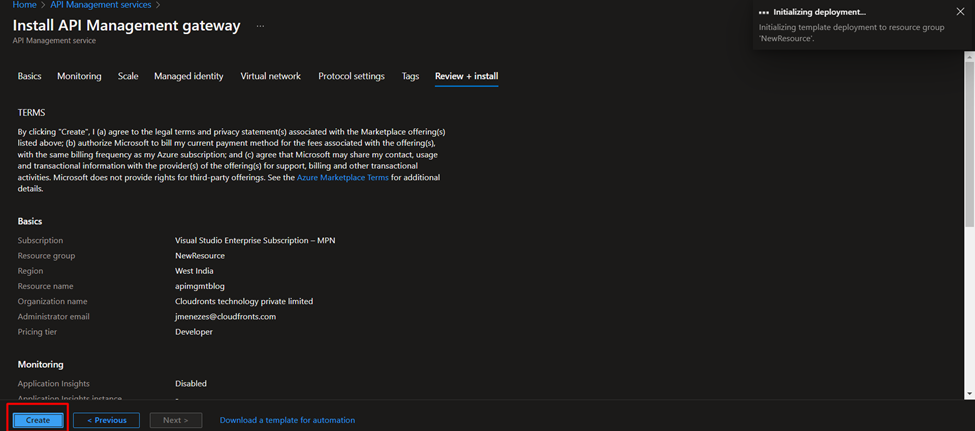This screenshot has height=431, width=975.
Task: Open the Azure Marketplace Terms link
Action: click(343, 177)
